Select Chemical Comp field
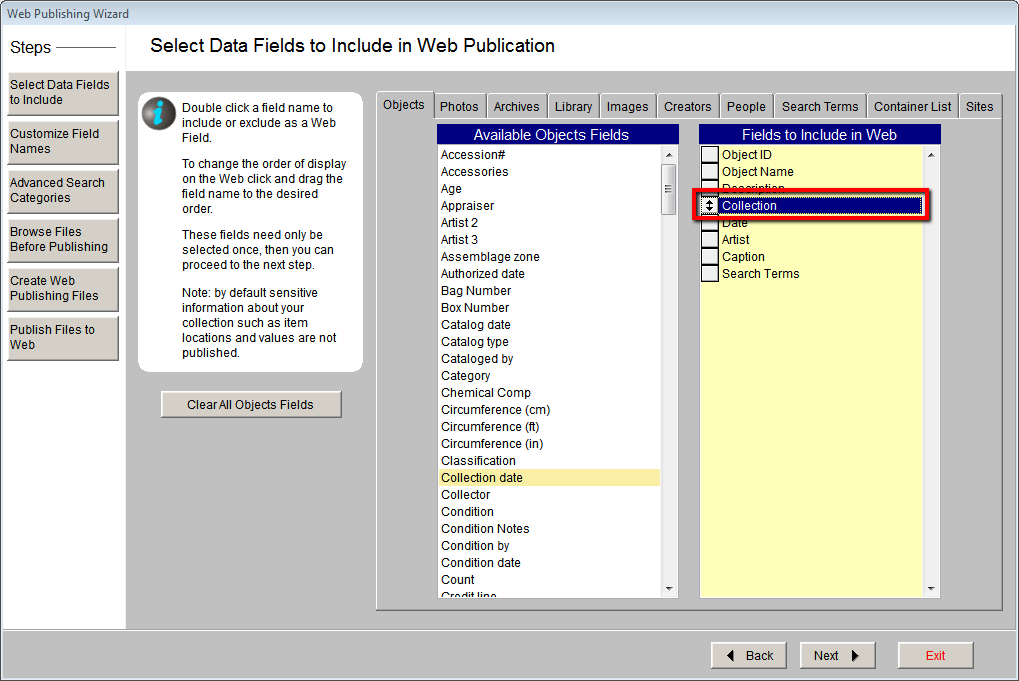This screenshot has height=681, width=1019. point(550,392)
